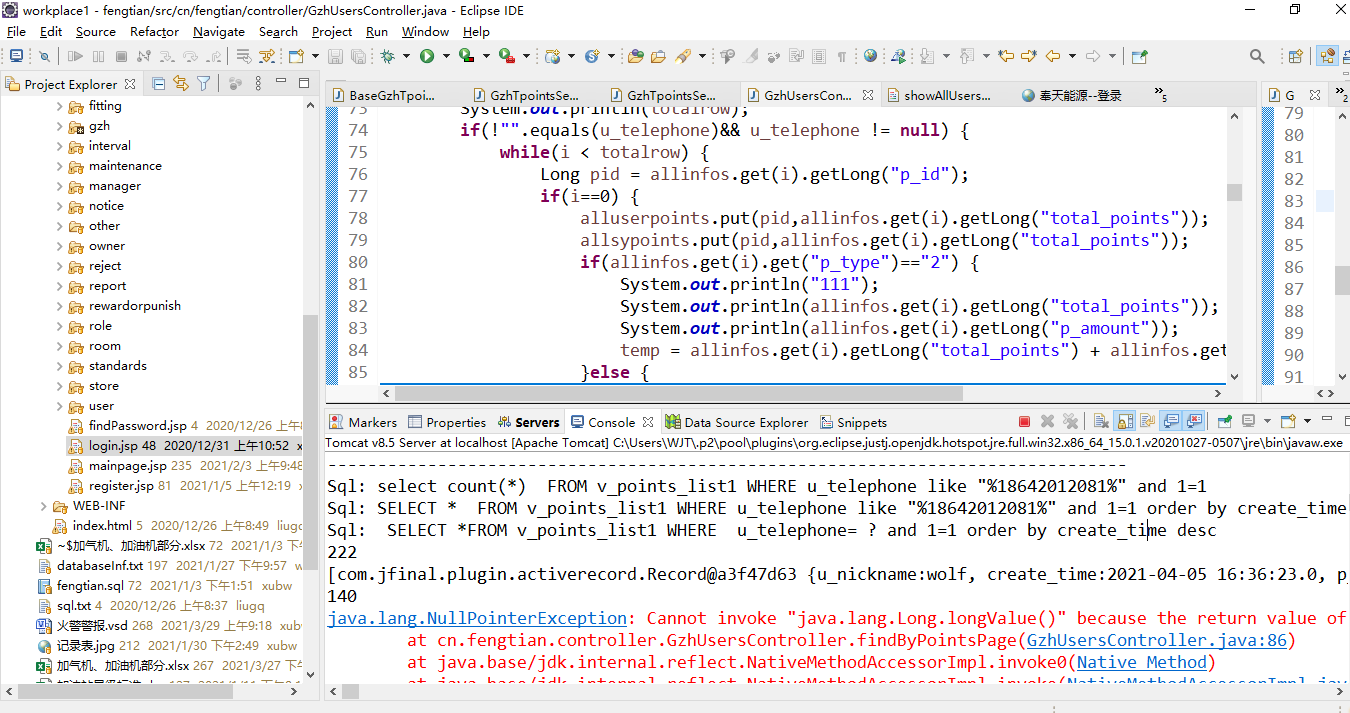Open the Refactor menu

tap(154, 31)
